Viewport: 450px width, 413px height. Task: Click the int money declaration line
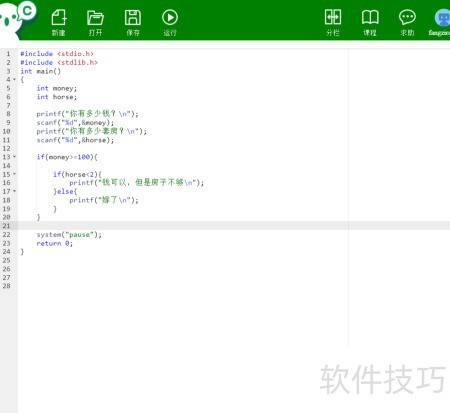[57, 88]
